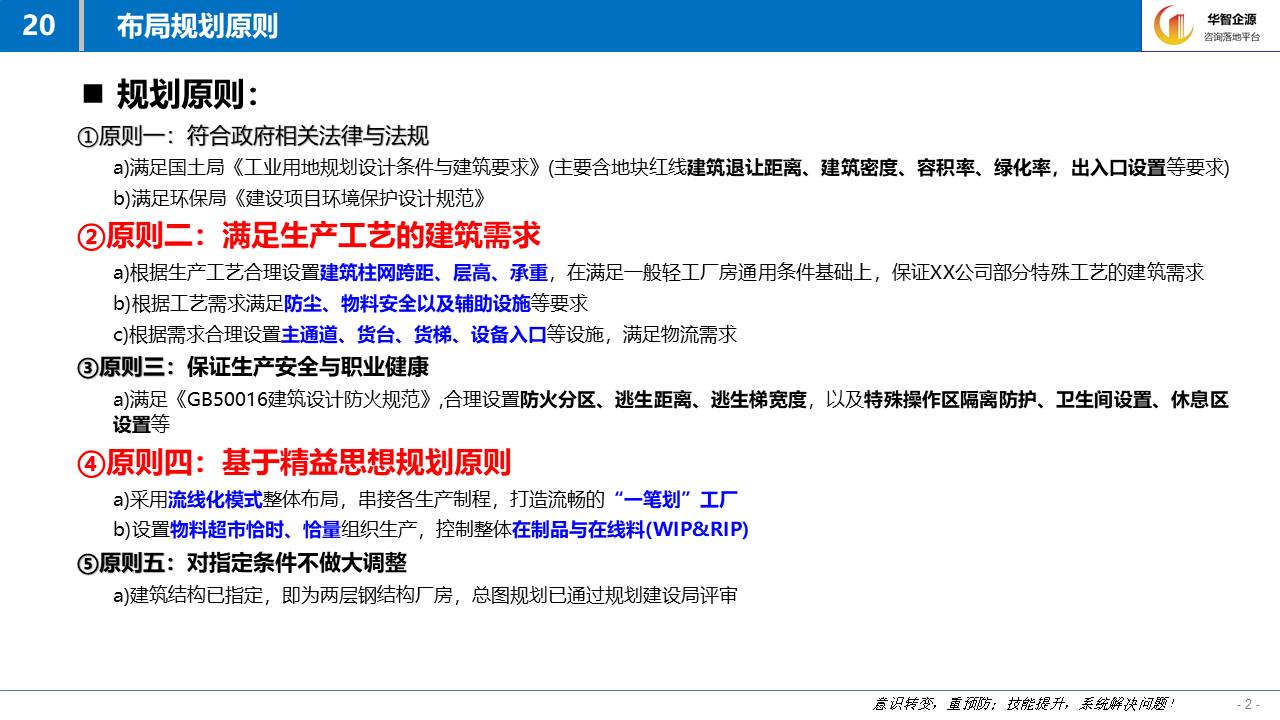Viewport: 1280px width, 720px height.
Task: Select the slide title 布局规划原则
Action: [197, 26]
